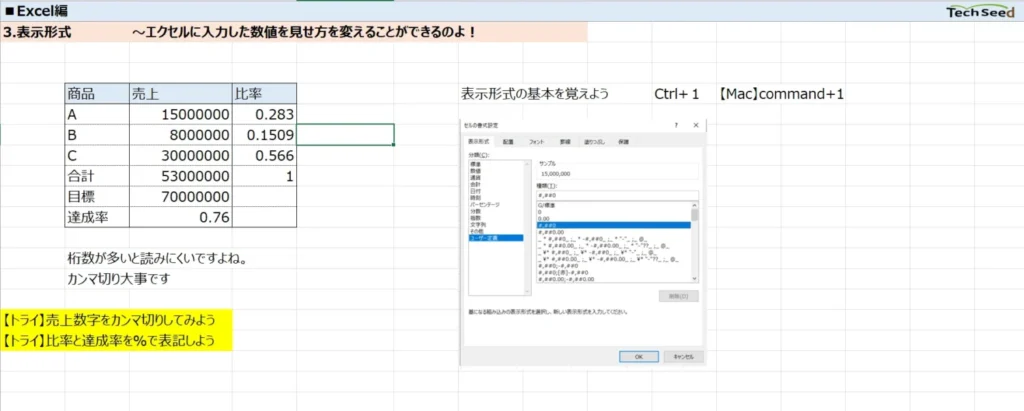This screenshot has width=1024, height=411.
Task: Click the キャンセル button
Action: coord(683,357)
